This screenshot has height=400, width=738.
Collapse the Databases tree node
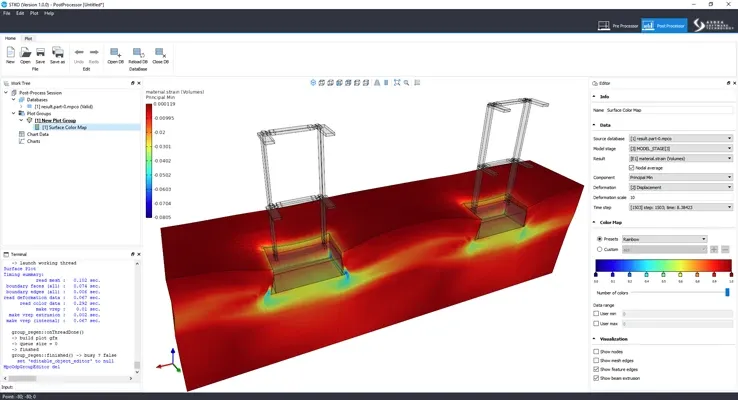[x=14, y=100]
